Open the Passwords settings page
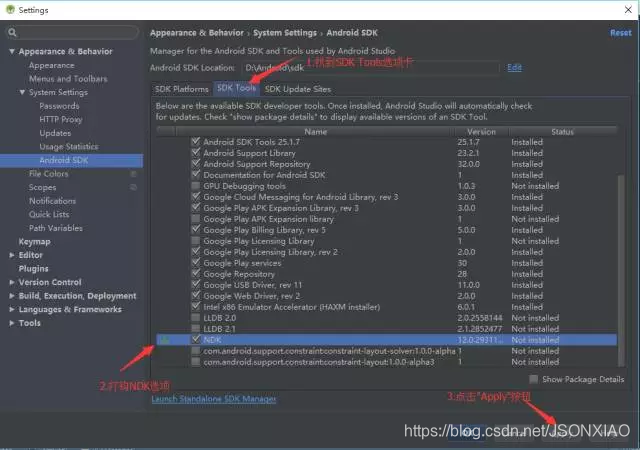640x450 pixels. (x=59, y=106)
